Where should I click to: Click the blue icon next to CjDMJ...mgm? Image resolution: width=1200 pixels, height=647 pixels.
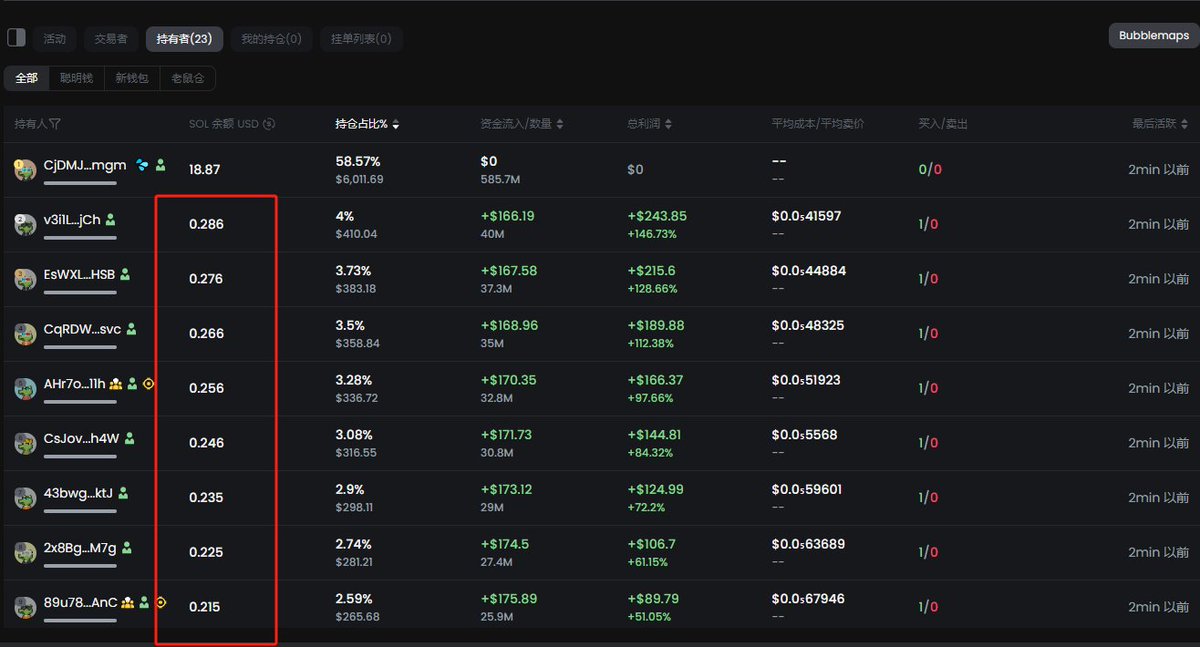142,165
